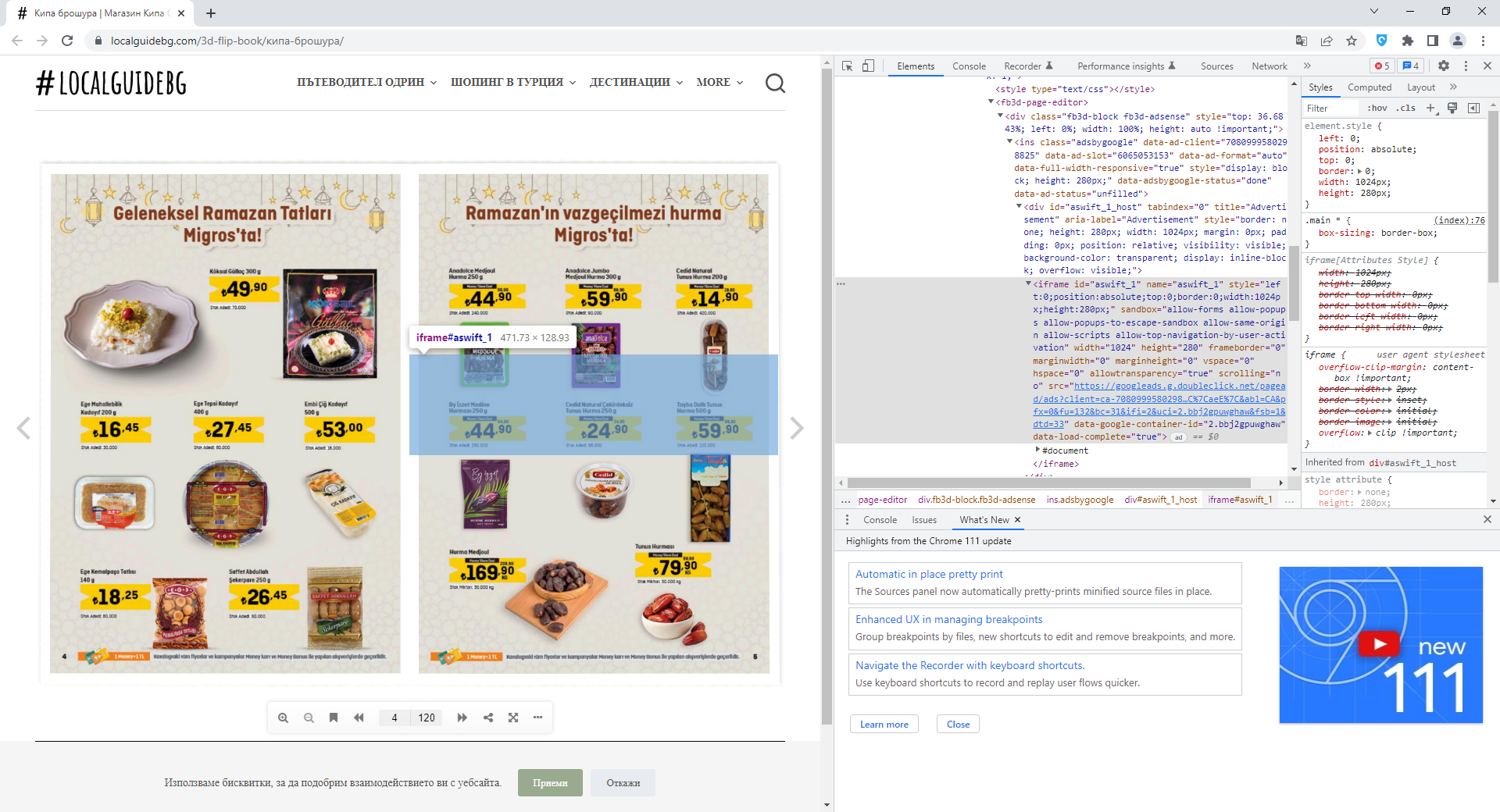This screenshot has height=812, width=1500.
Task: Select ins.adsbygoogle in the breadcrumb
Action: click(1080, 500)
